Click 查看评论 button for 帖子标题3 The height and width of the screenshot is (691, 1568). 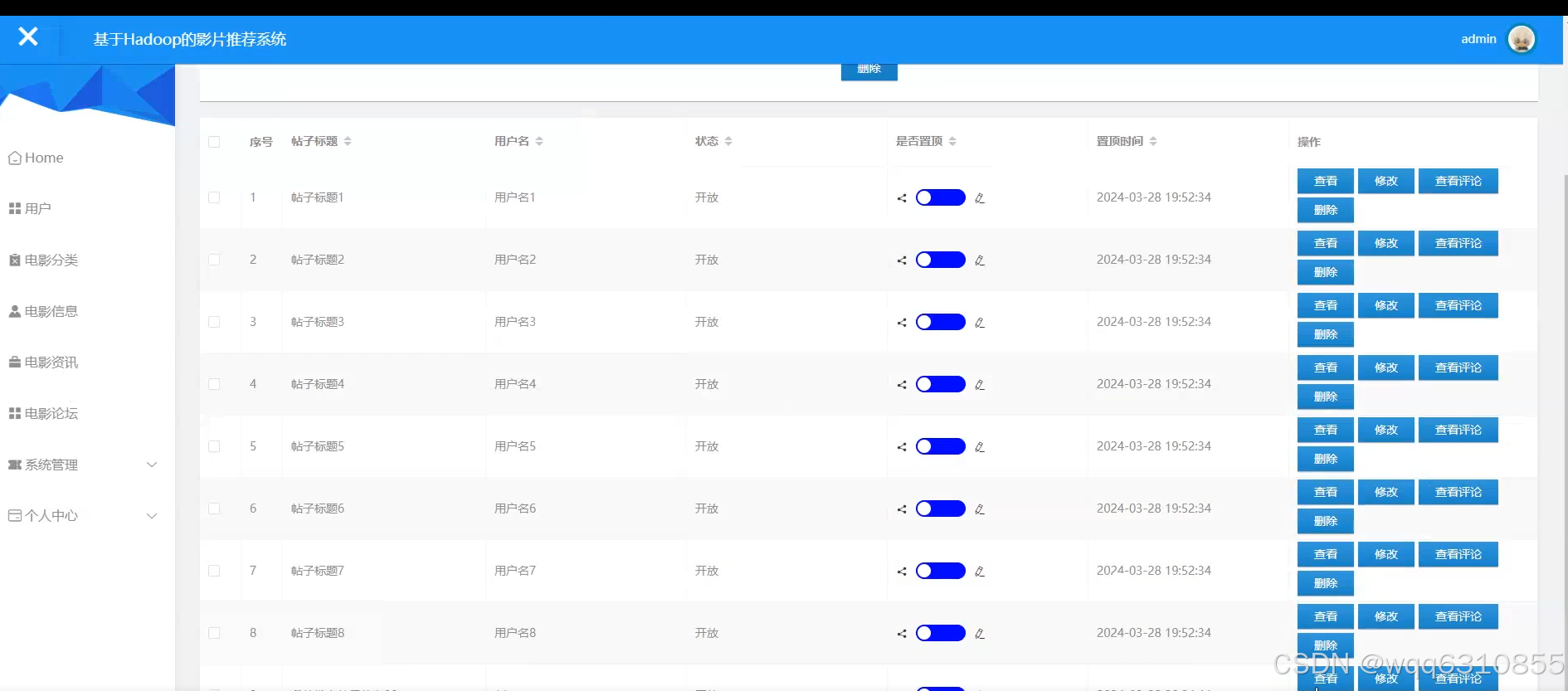click(x=1458, y=305)
